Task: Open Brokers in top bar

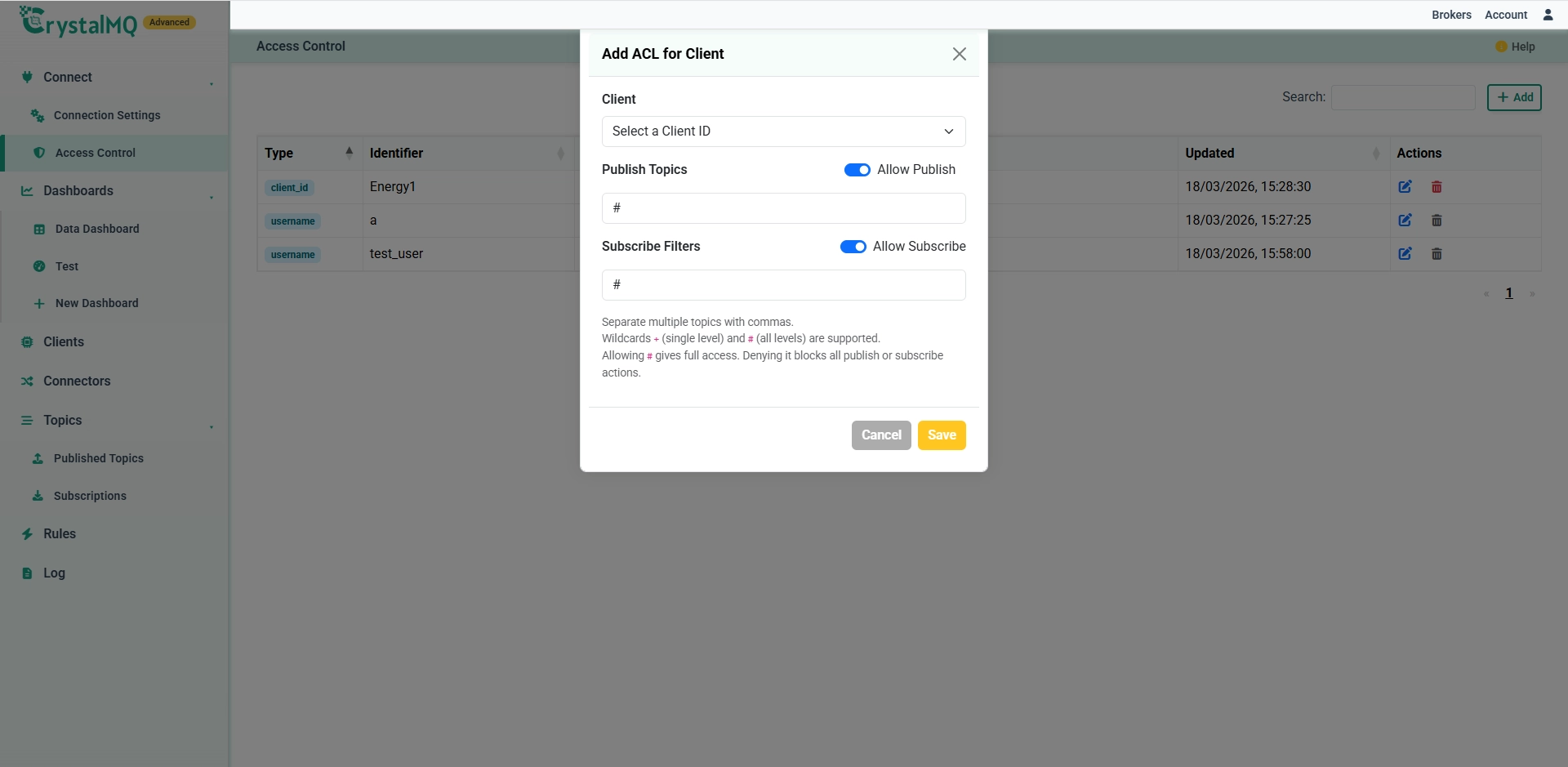Action: coord(1451,15)
